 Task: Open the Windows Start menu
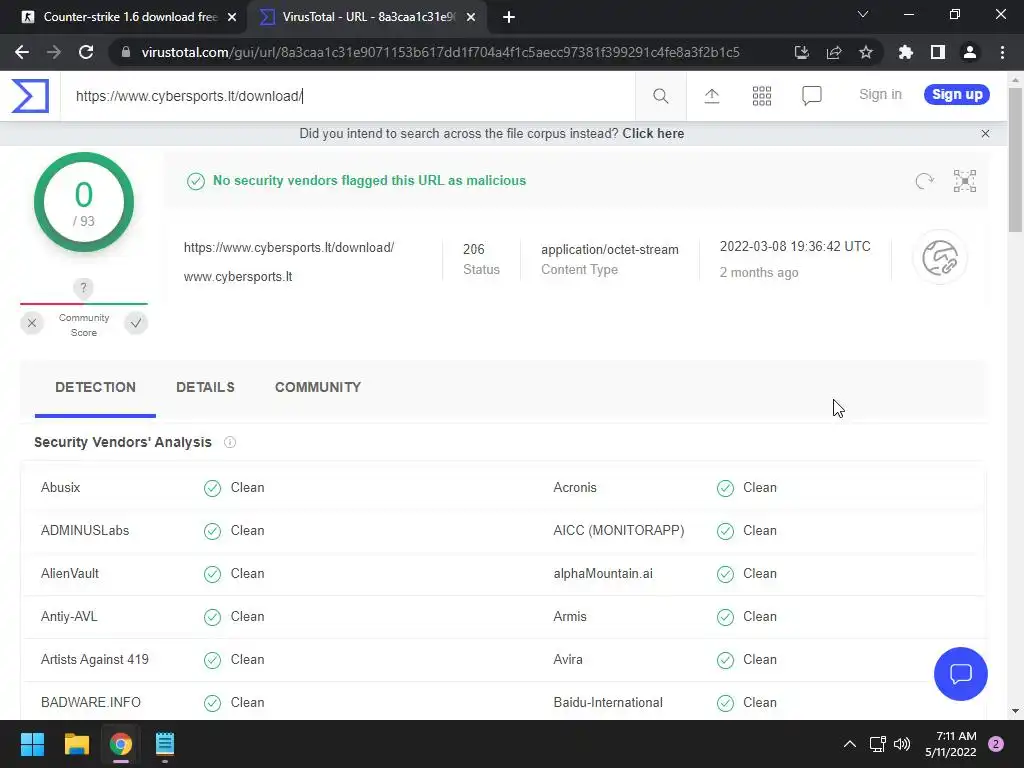point(32,744)
